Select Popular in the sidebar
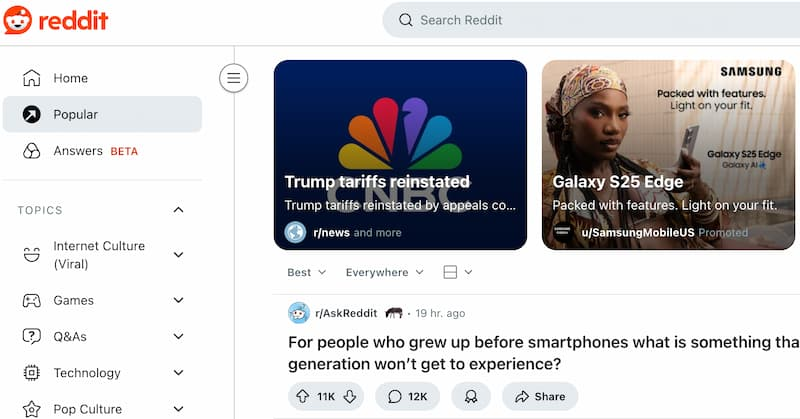The height and width of the screenshot is (419, 800). (x=75, y=115)
